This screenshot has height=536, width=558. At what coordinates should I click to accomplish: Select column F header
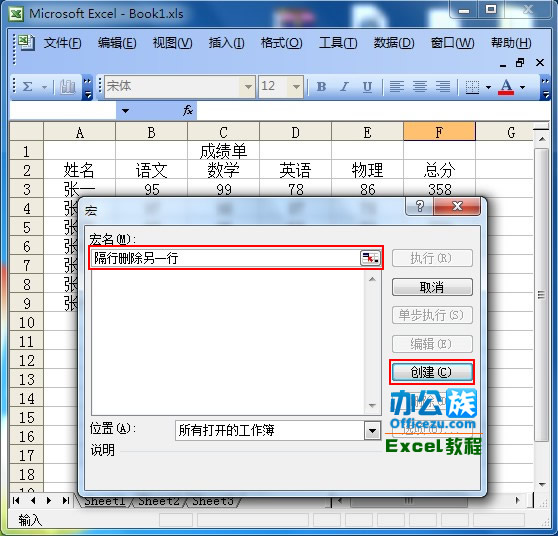coord(439,132)
